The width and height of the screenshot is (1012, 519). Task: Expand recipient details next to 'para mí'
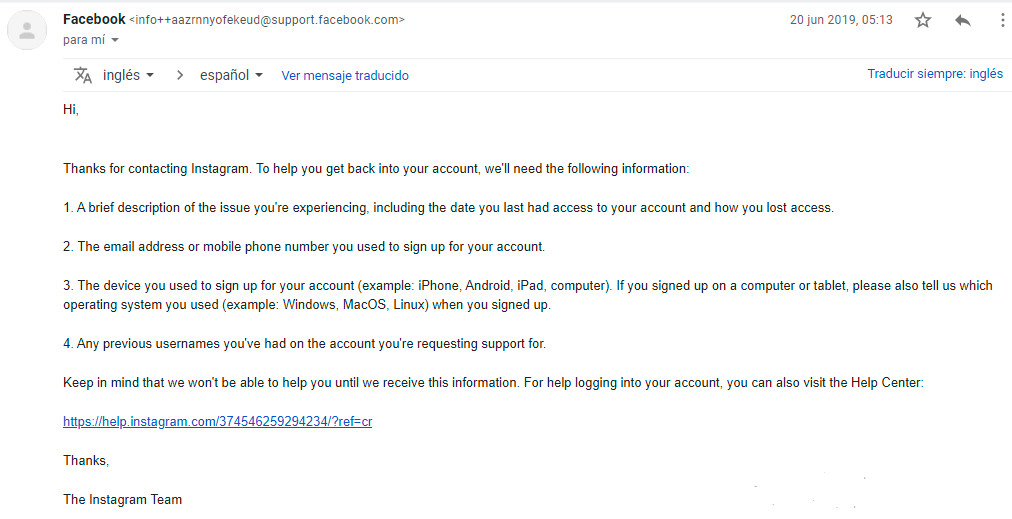tap(115, 40)
